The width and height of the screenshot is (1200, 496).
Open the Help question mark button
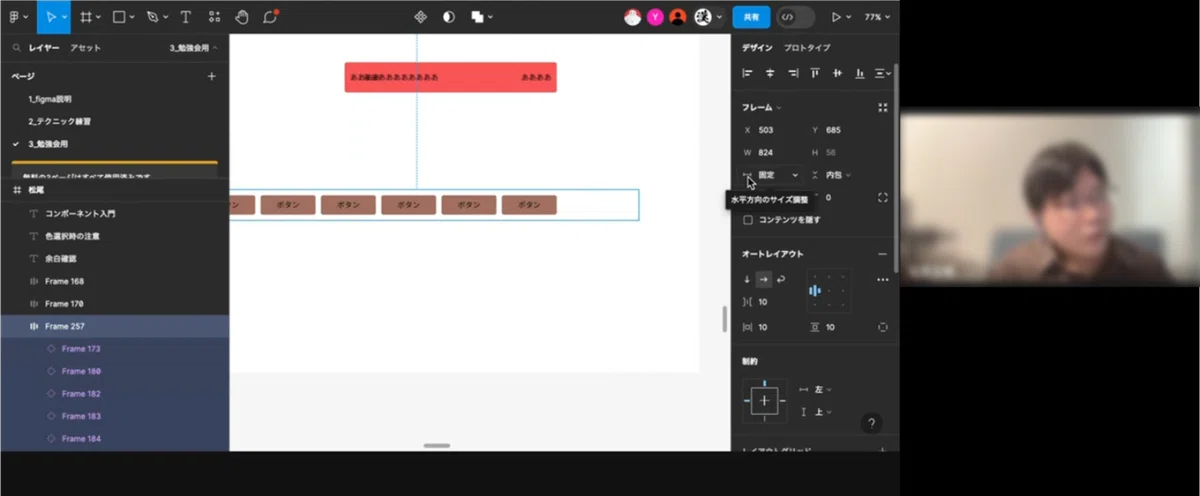pyautogui.click(x=871, y=424)
